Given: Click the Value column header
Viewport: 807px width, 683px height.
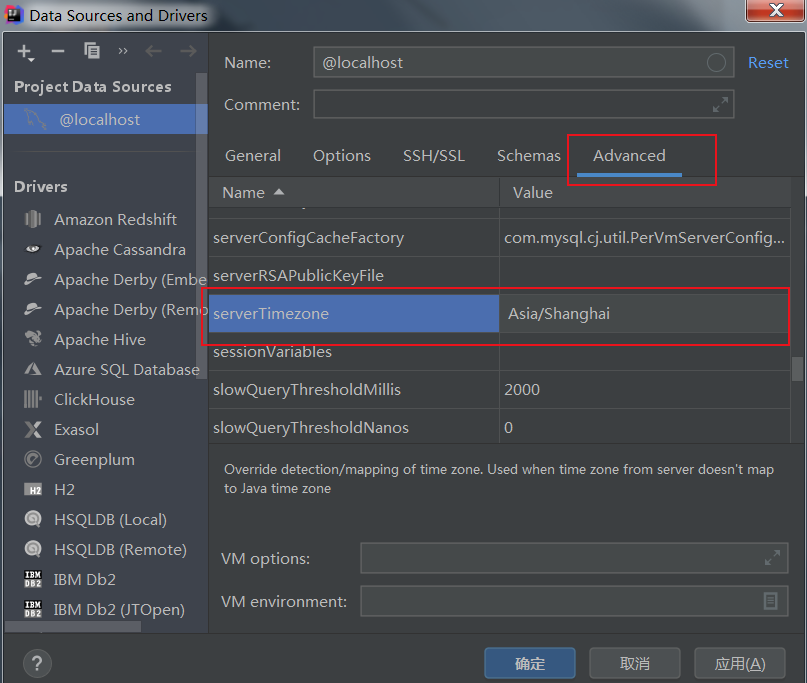Looking at the screenshot, I should click(645, 192).
